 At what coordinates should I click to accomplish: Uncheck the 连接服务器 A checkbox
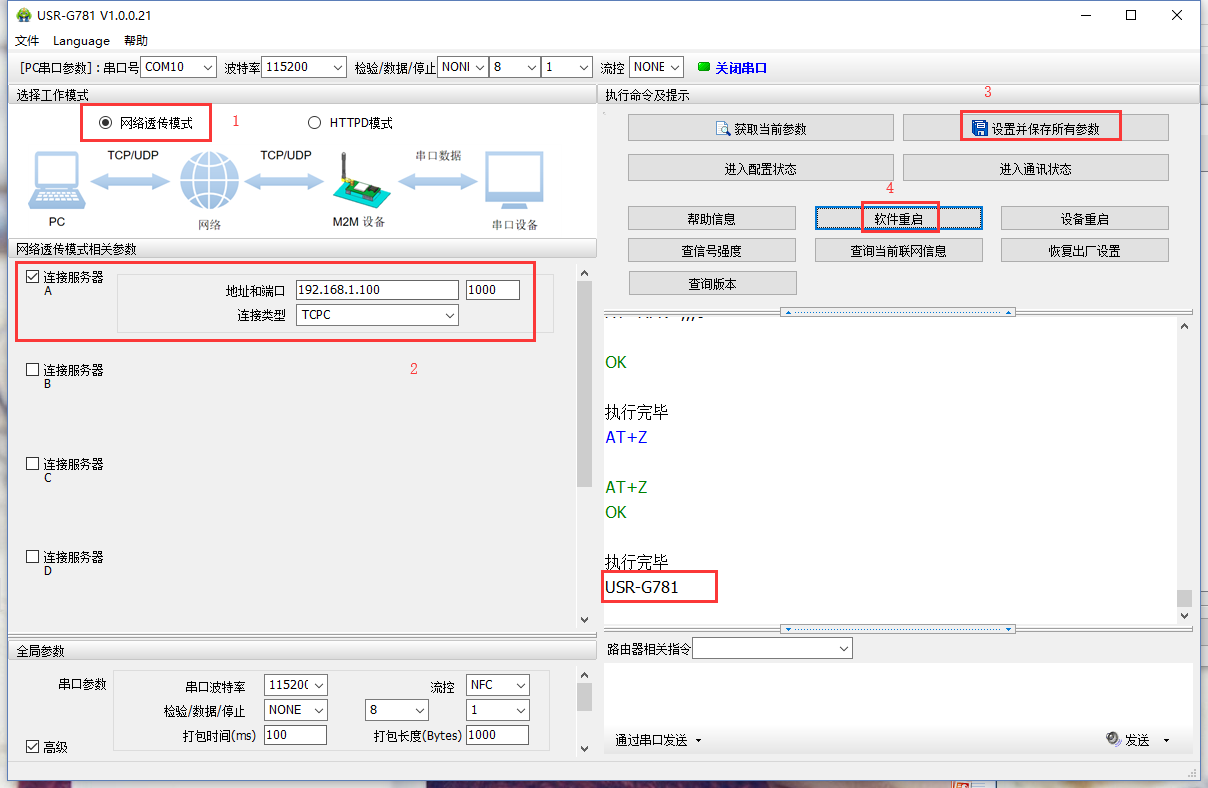pyautogui.click(x=32, y=277)
